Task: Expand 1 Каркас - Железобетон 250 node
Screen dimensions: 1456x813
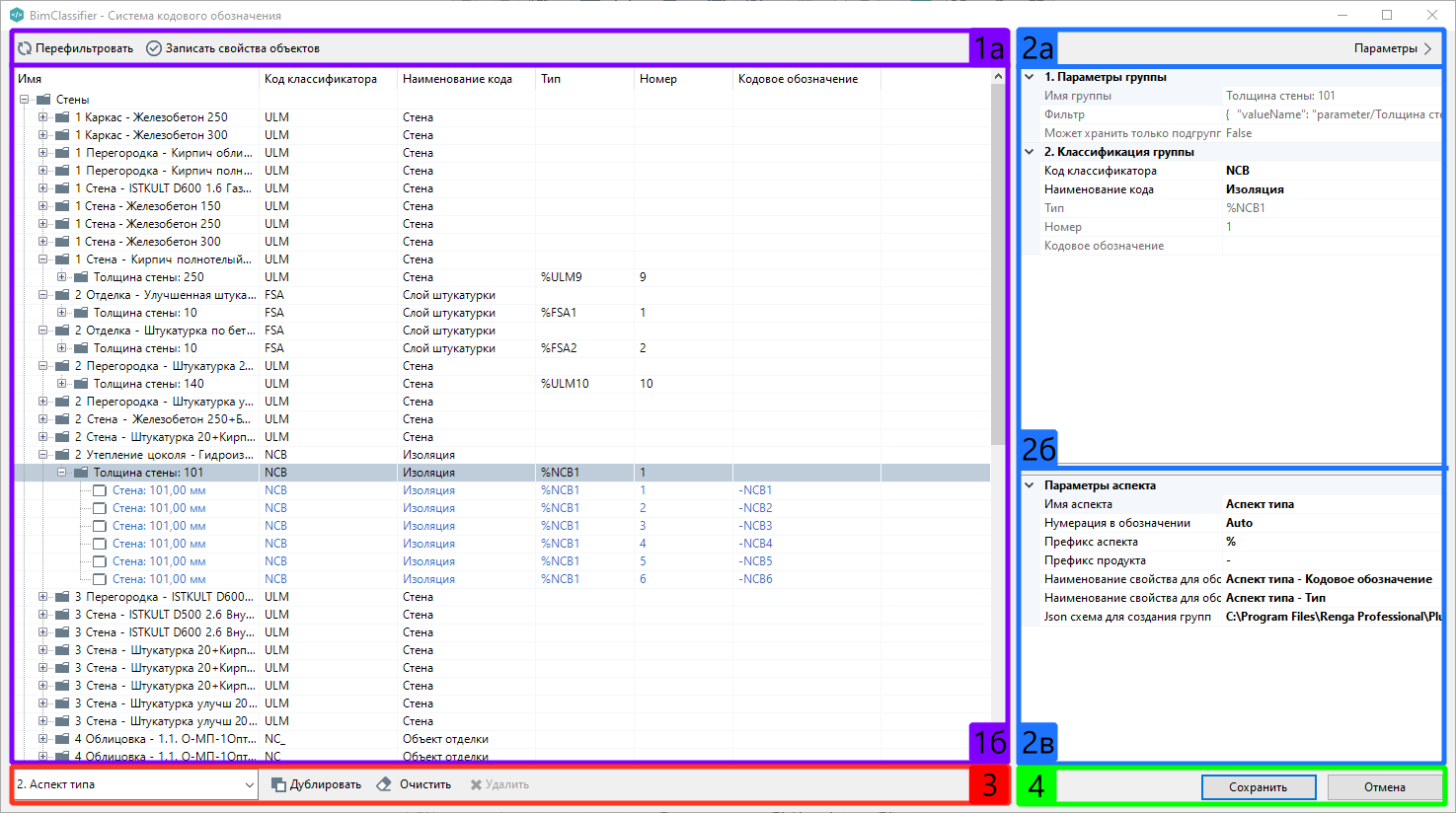Action: coord(42,117)
